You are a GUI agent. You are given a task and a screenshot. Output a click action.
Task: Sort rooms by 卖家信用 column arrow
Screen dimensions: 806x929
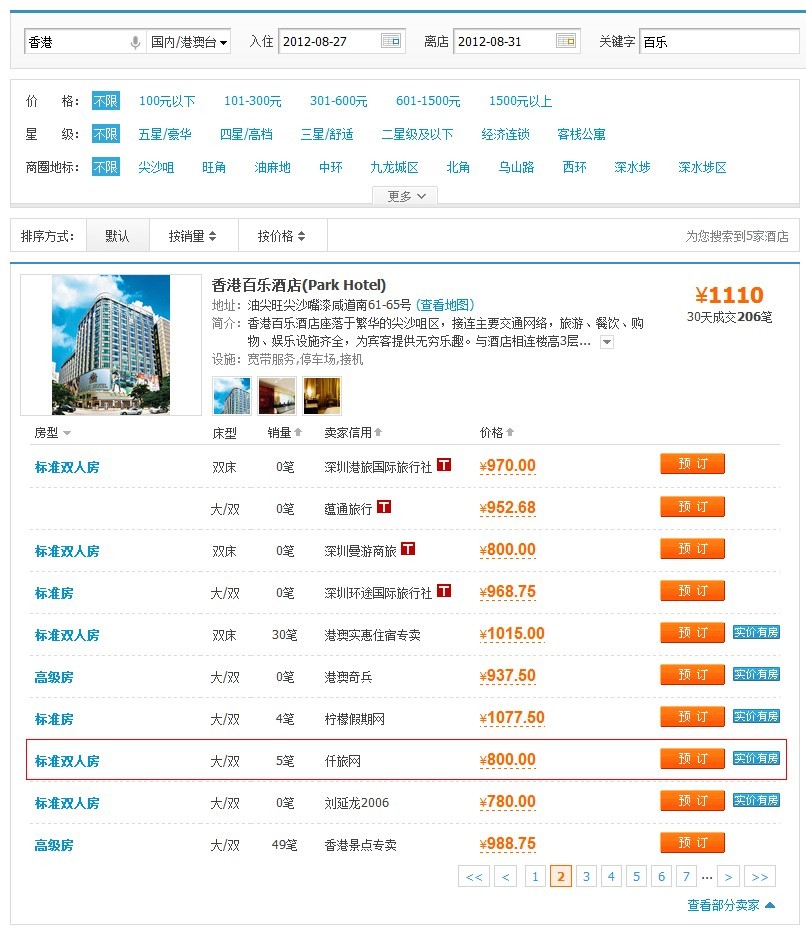pos(378,432)
